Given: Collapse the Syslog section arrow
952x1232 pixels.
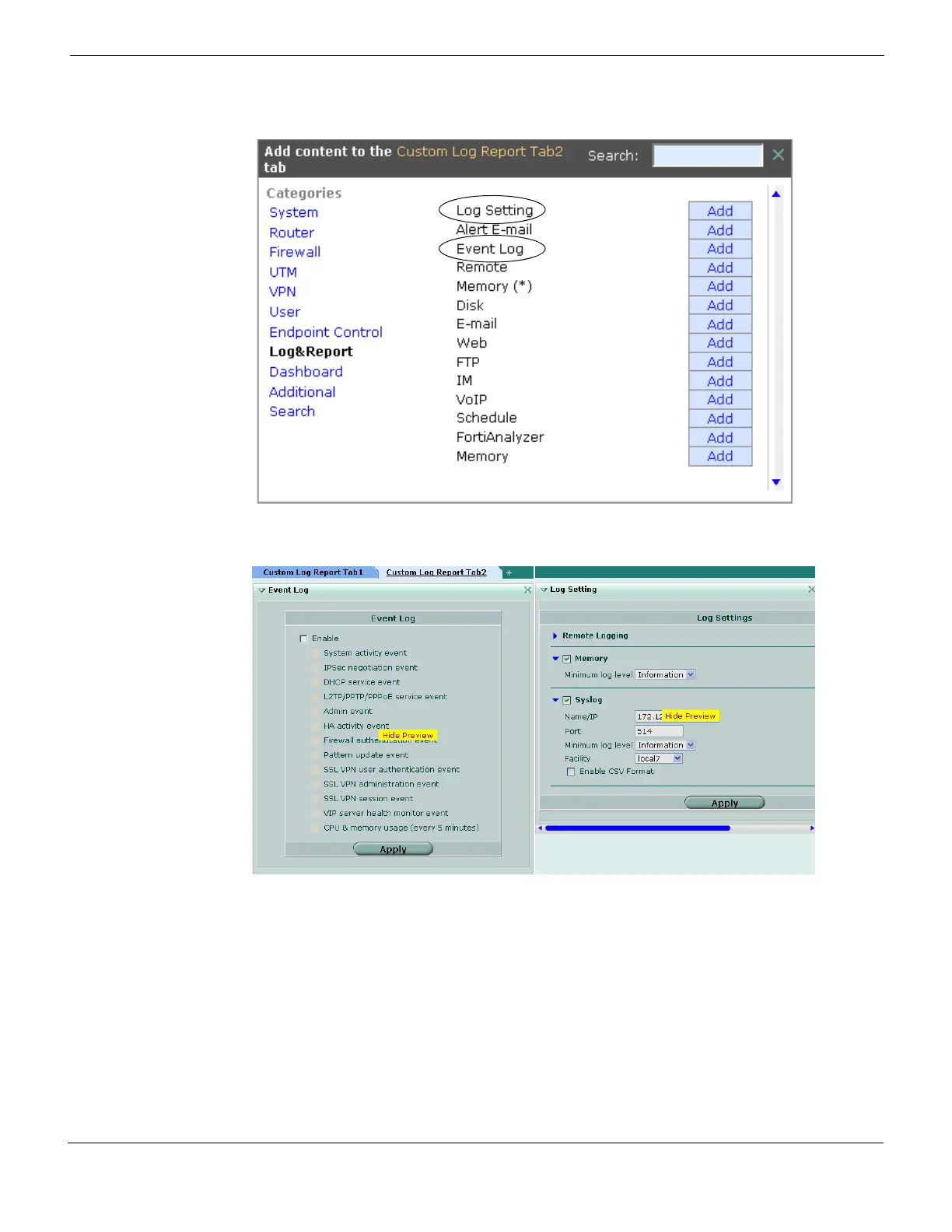Looking at the screenshot, I should 555,700.
